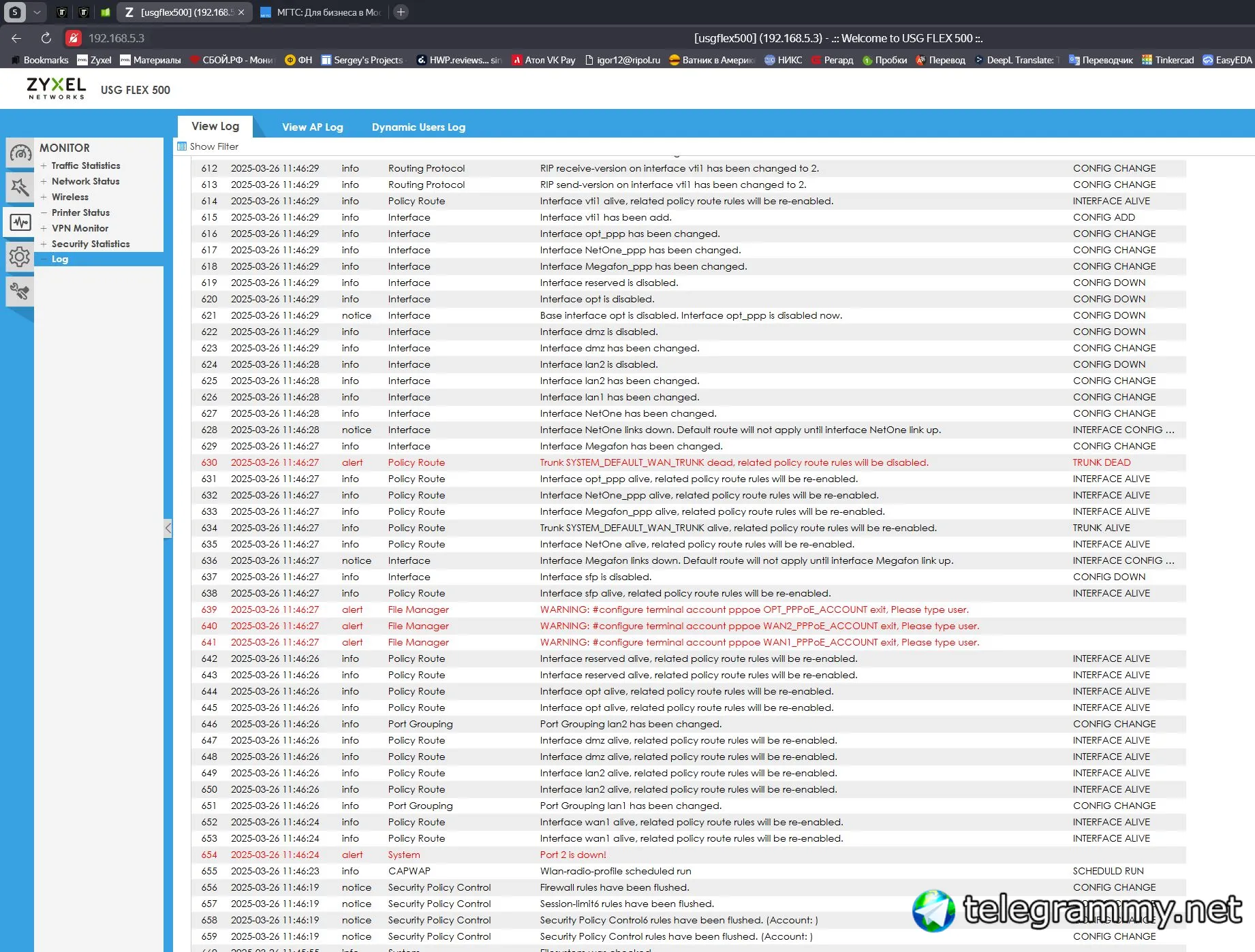The width and height of the screenshot is (1255, 952).
Task: Click the workspace number 5 icon
Action: point(15,12)
